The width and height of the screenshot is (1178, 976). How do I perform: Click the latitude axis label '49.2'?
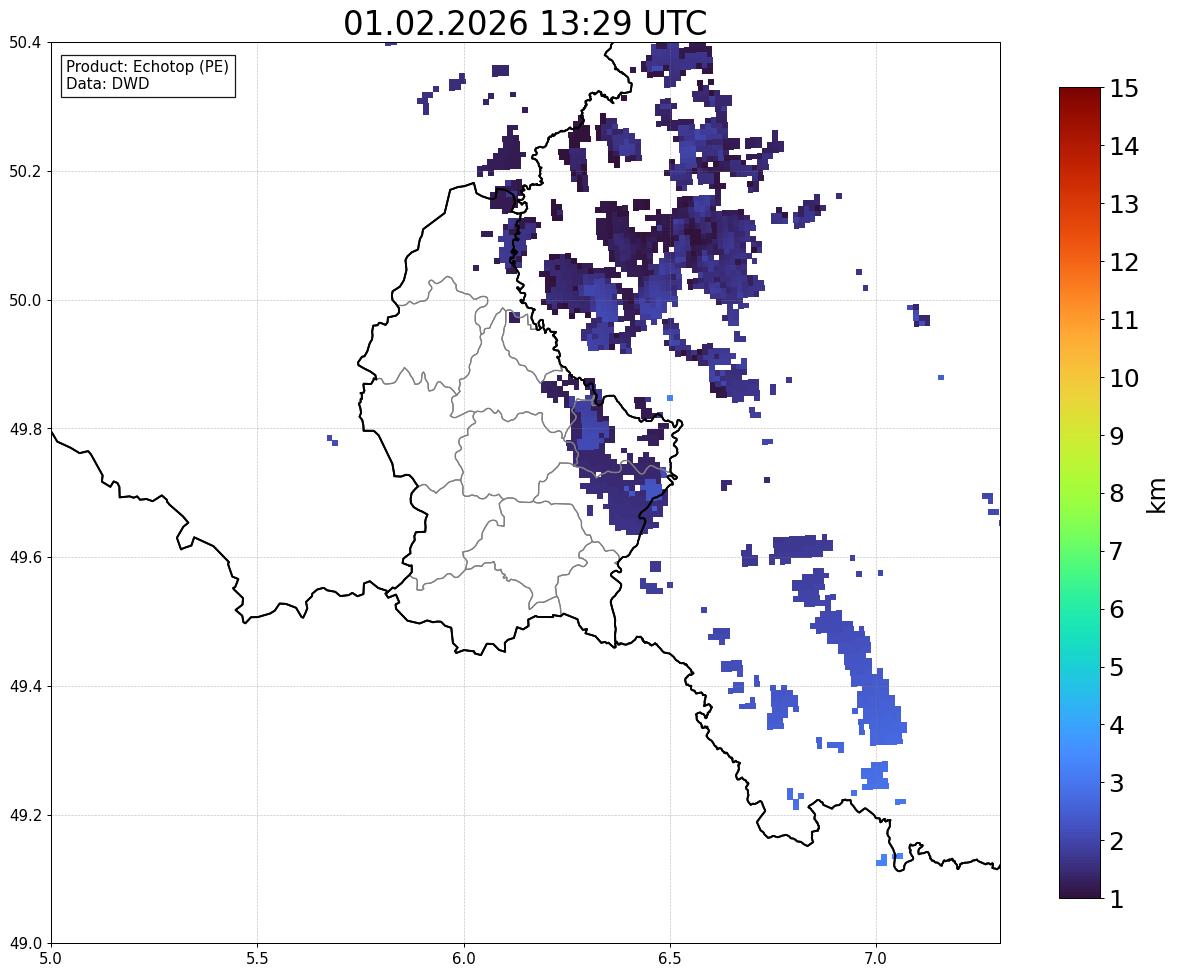tap(25, 815)
